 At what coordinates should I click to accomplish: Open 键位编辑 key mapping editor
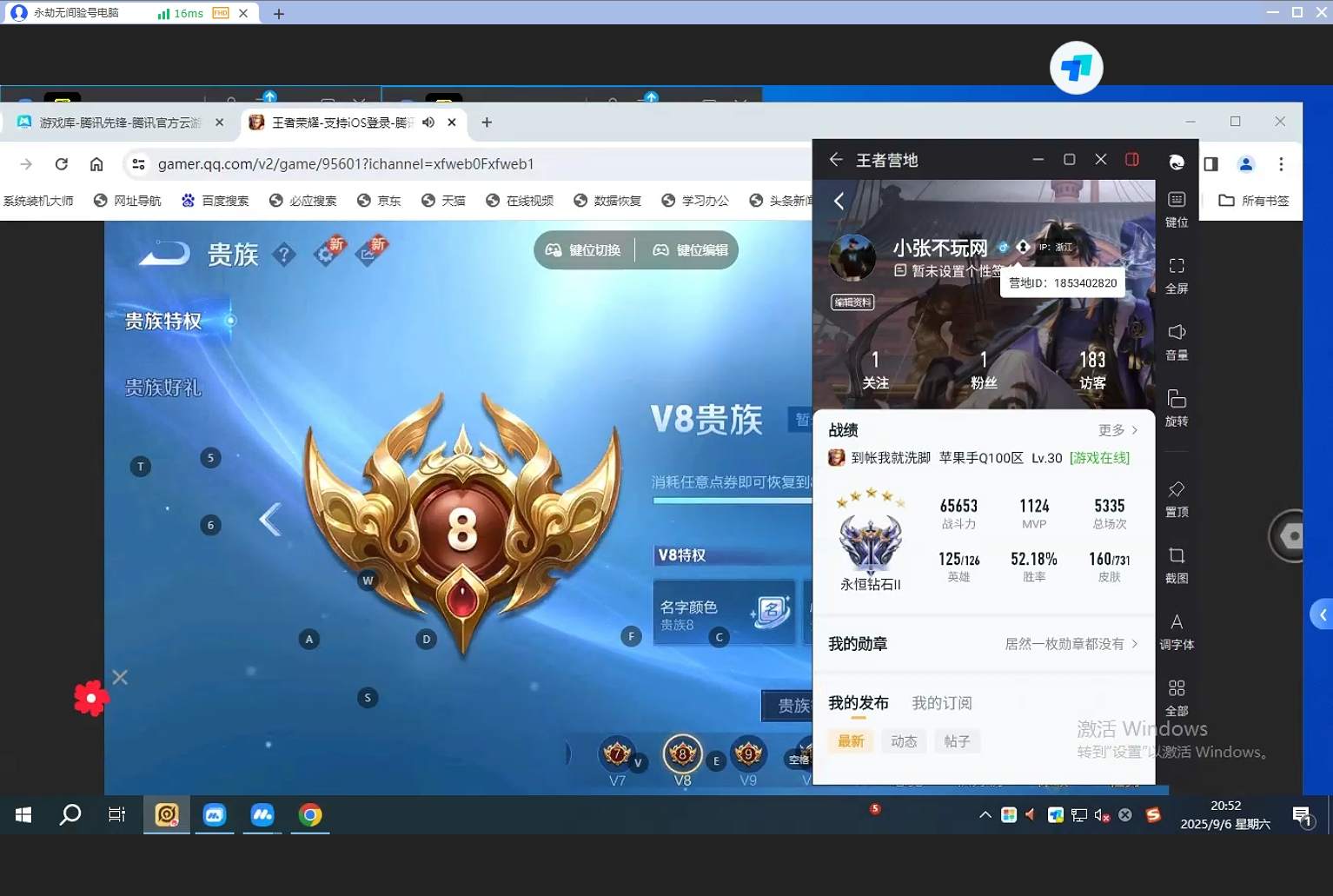[691, 250]
